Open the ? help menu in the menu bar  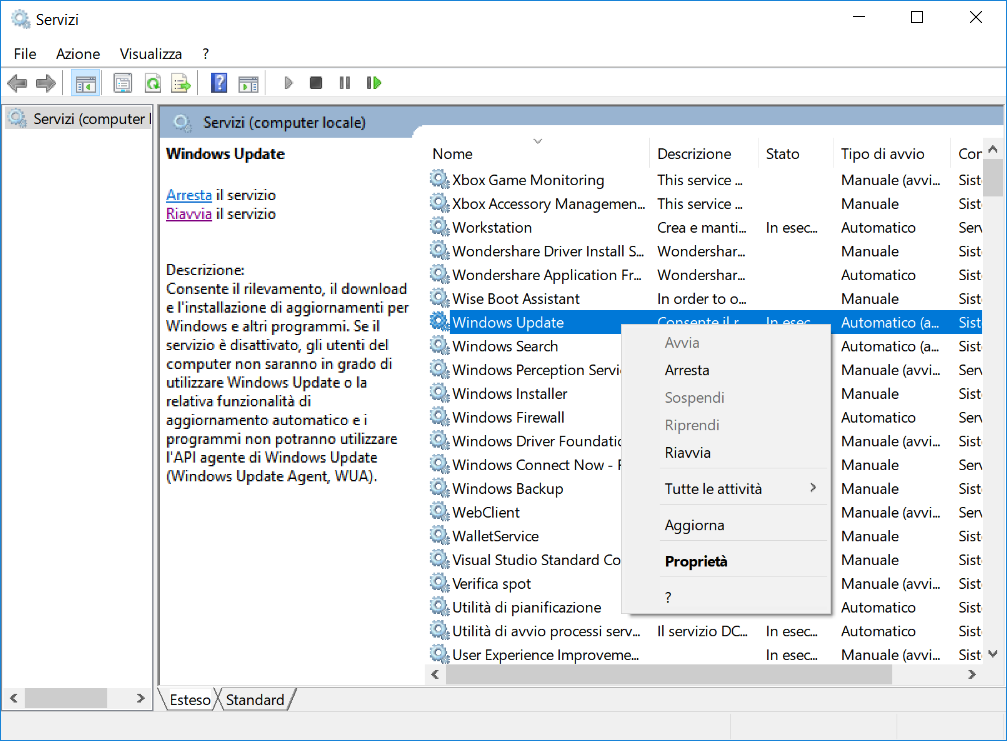(x=206, y=54)
